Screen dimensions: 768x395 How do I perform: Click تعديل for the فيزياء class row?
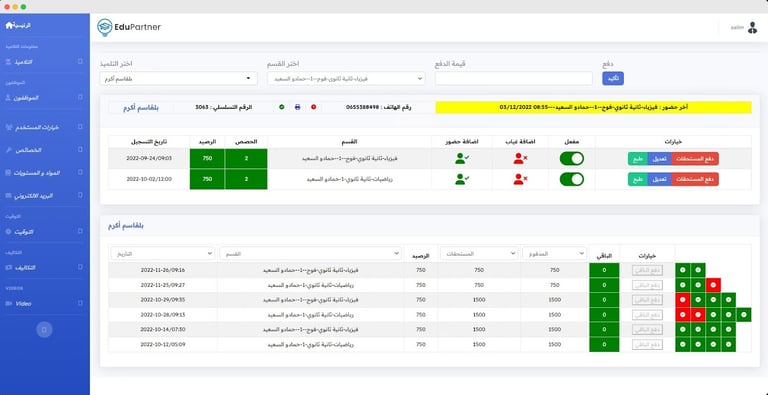(659, 158)
